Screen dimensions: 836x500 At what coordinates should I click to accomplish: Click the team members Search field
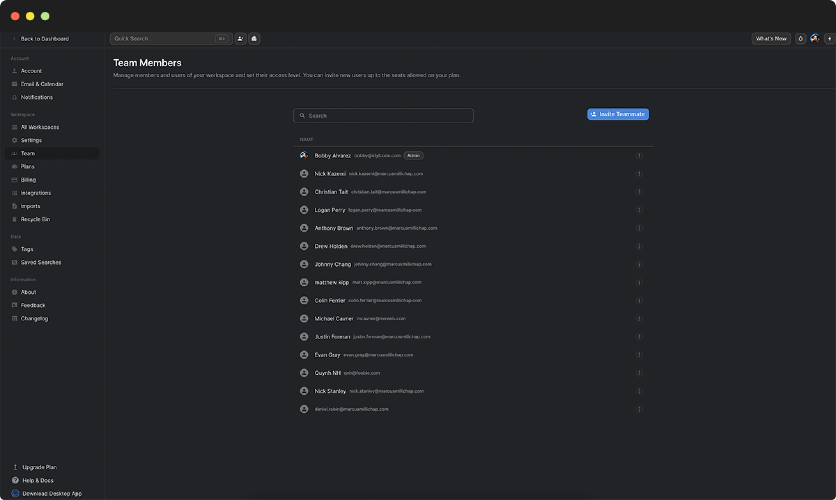click(383, 116)
